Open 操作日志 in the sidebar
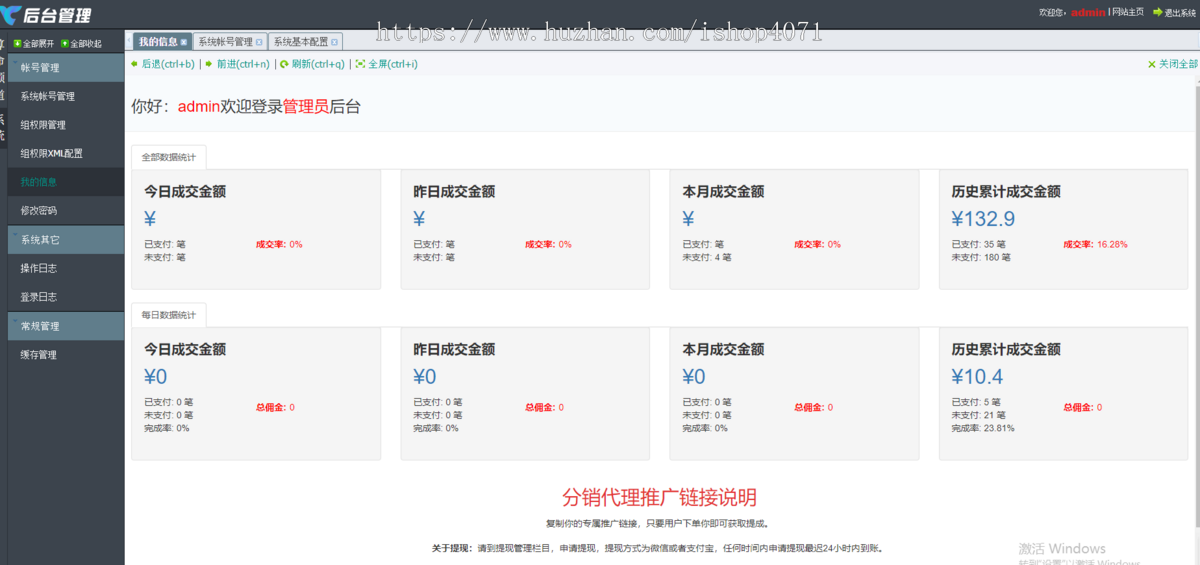Viewport: 1200px width, 565px height. 39,268
